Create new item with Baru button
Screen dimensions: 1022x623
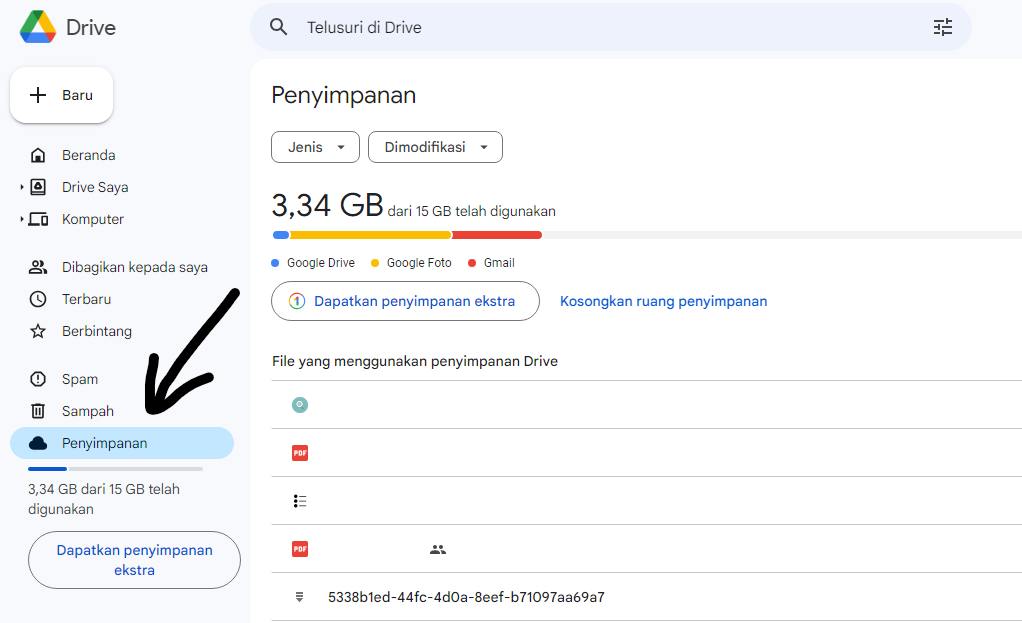point(61,95)
